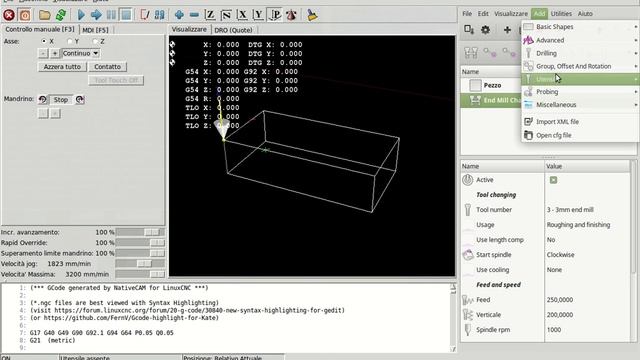
Task: Zoom out with the blue minus icon
Action: [x=194, y=15]
